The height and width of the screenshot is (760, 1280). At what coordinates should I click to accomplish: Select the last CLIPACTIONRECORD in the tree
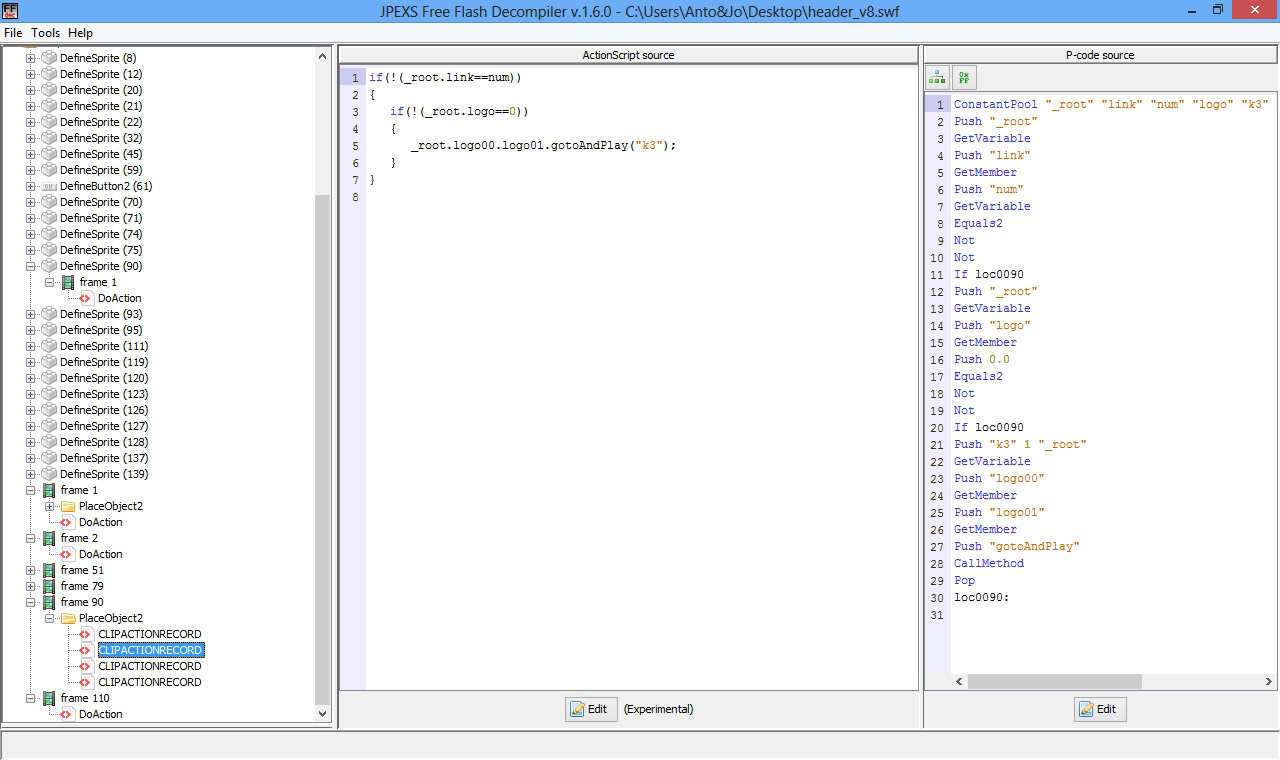[x=149, y=682]
